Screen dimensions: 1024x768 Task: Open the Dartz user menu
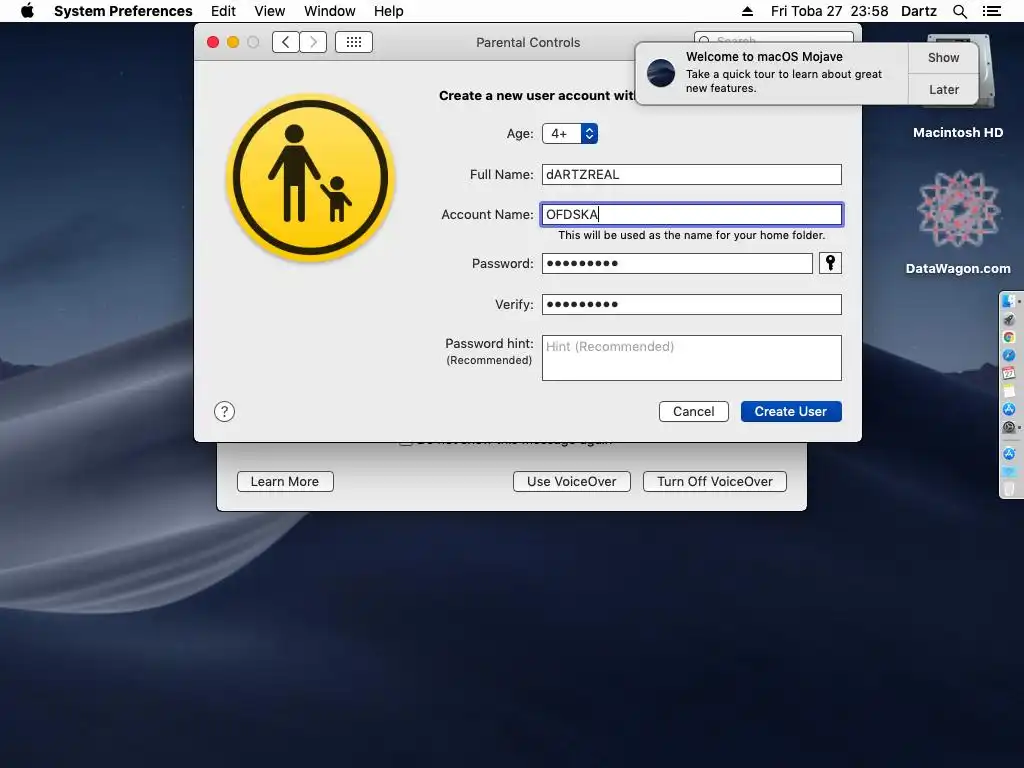(x=919, y=11)
